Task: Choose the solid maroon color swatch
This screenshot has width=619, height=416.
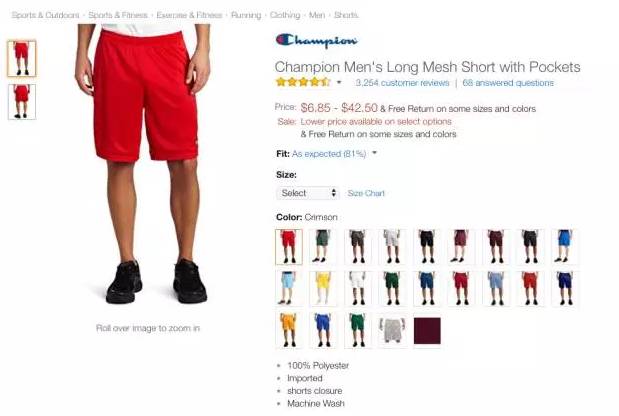Action: coord(427,330)
